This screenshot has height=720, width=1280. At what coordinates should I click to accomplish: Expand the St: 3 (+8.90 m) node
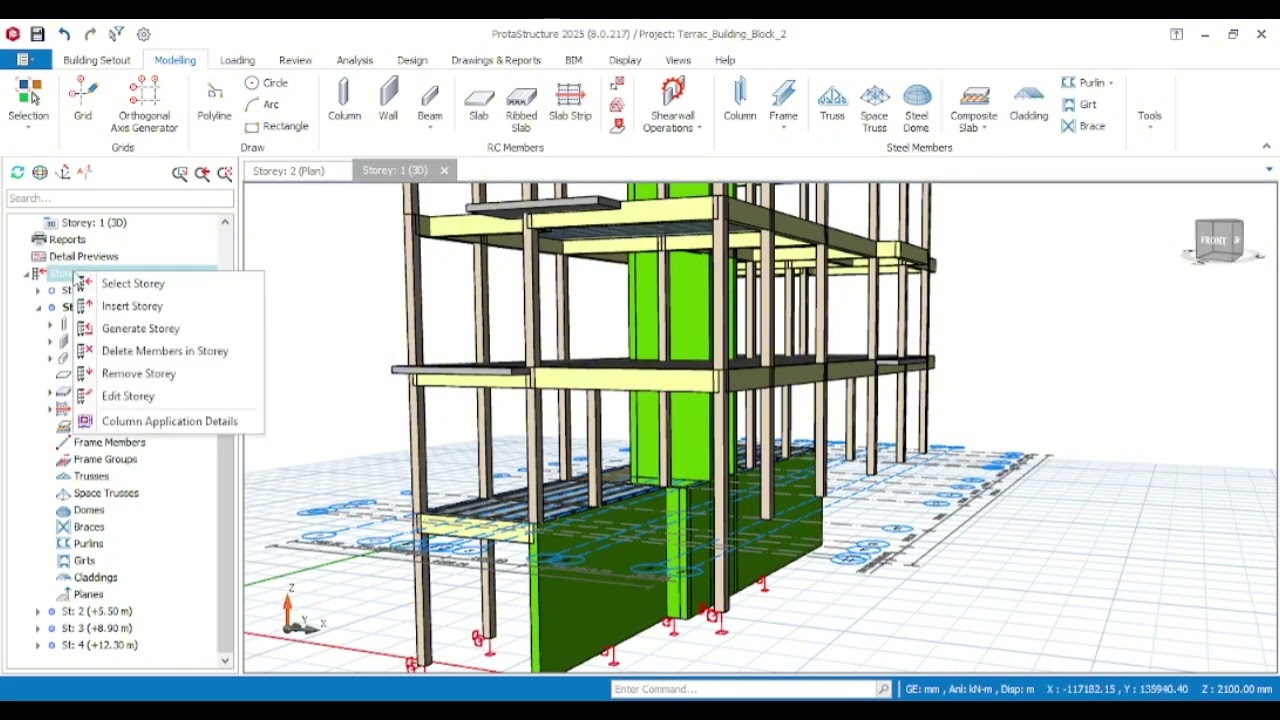38,629
